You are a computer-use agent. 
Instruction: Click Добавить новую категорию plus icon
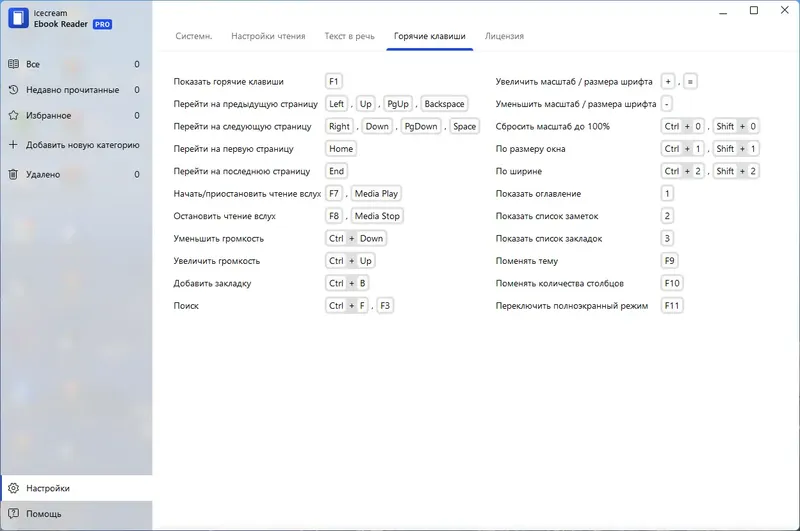coord(13,145)
